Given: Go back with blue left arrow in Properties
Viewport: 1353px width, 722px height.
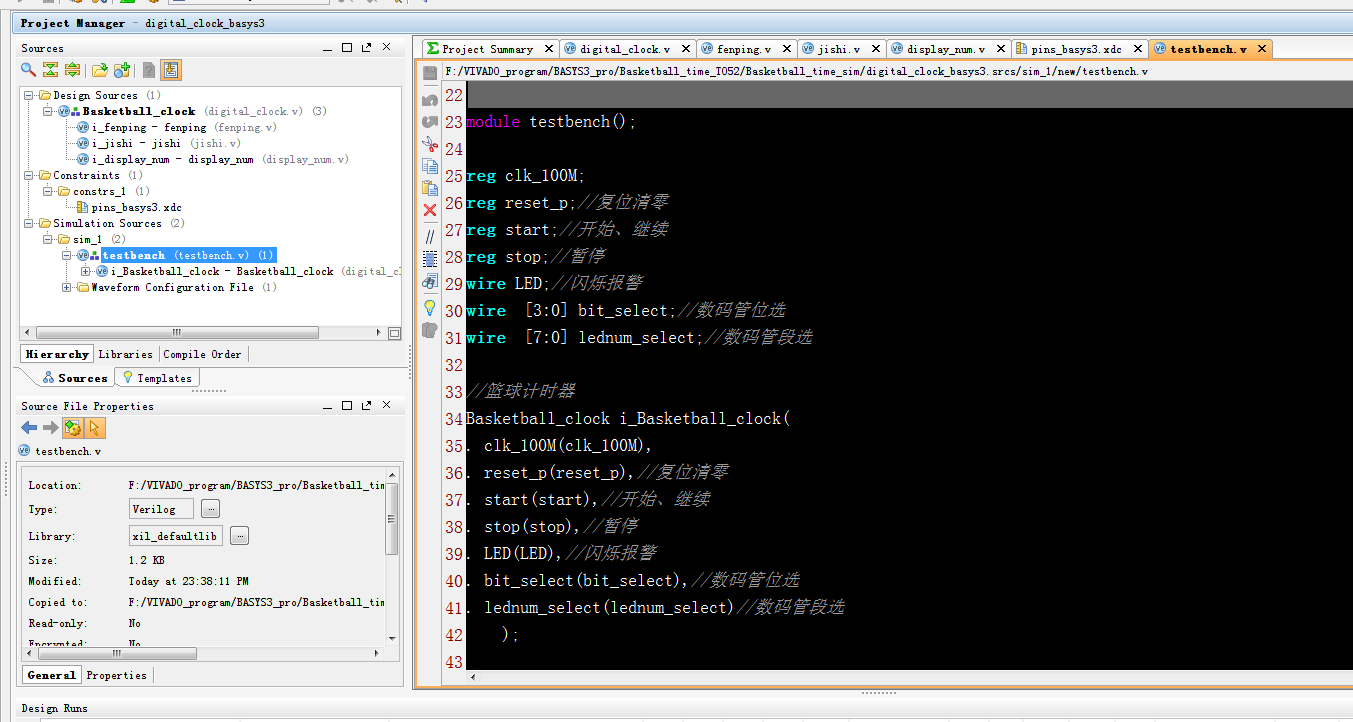Looking at the screenshot, I should pos(29,428).
